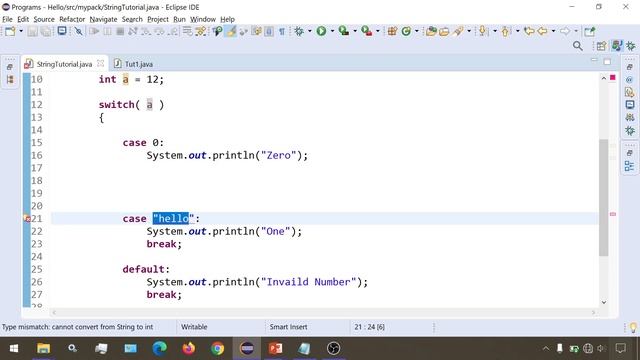
Task: Click the Previous Annotation up arrow icon
Action: [x=506, y=31]
